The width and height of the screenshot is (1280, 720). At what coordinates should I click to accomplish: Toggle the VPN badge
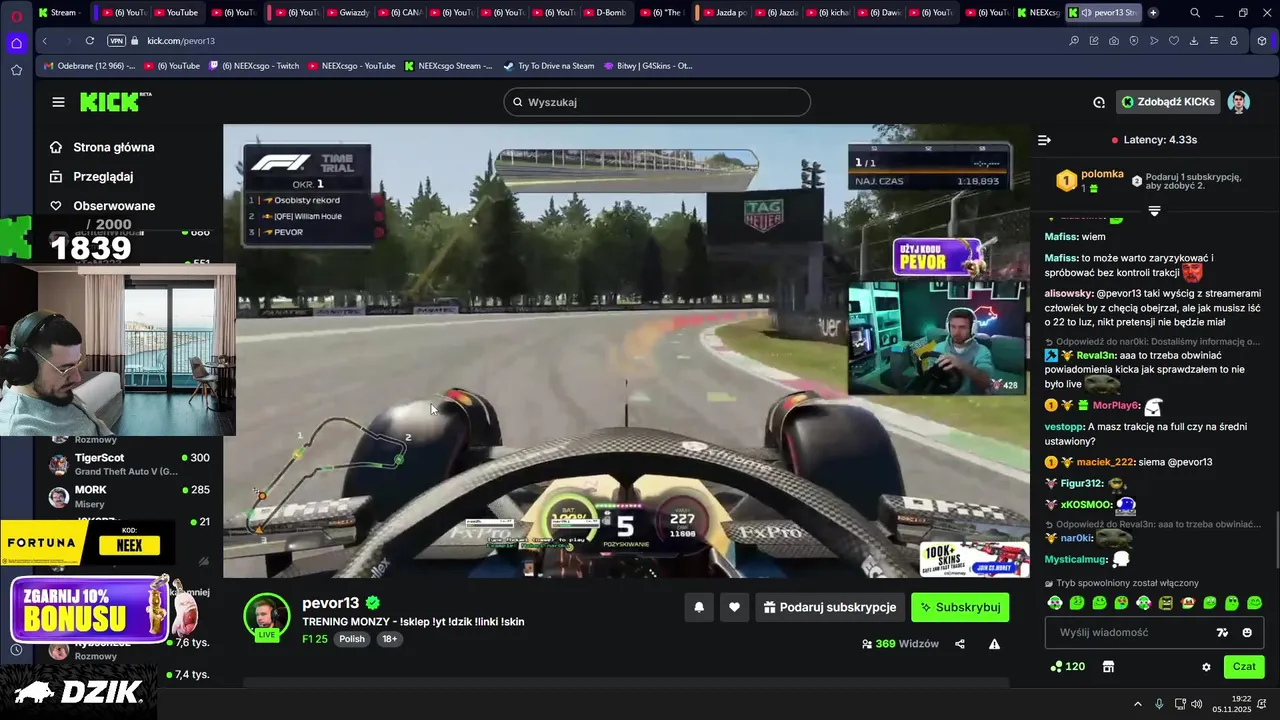point(117,41)
